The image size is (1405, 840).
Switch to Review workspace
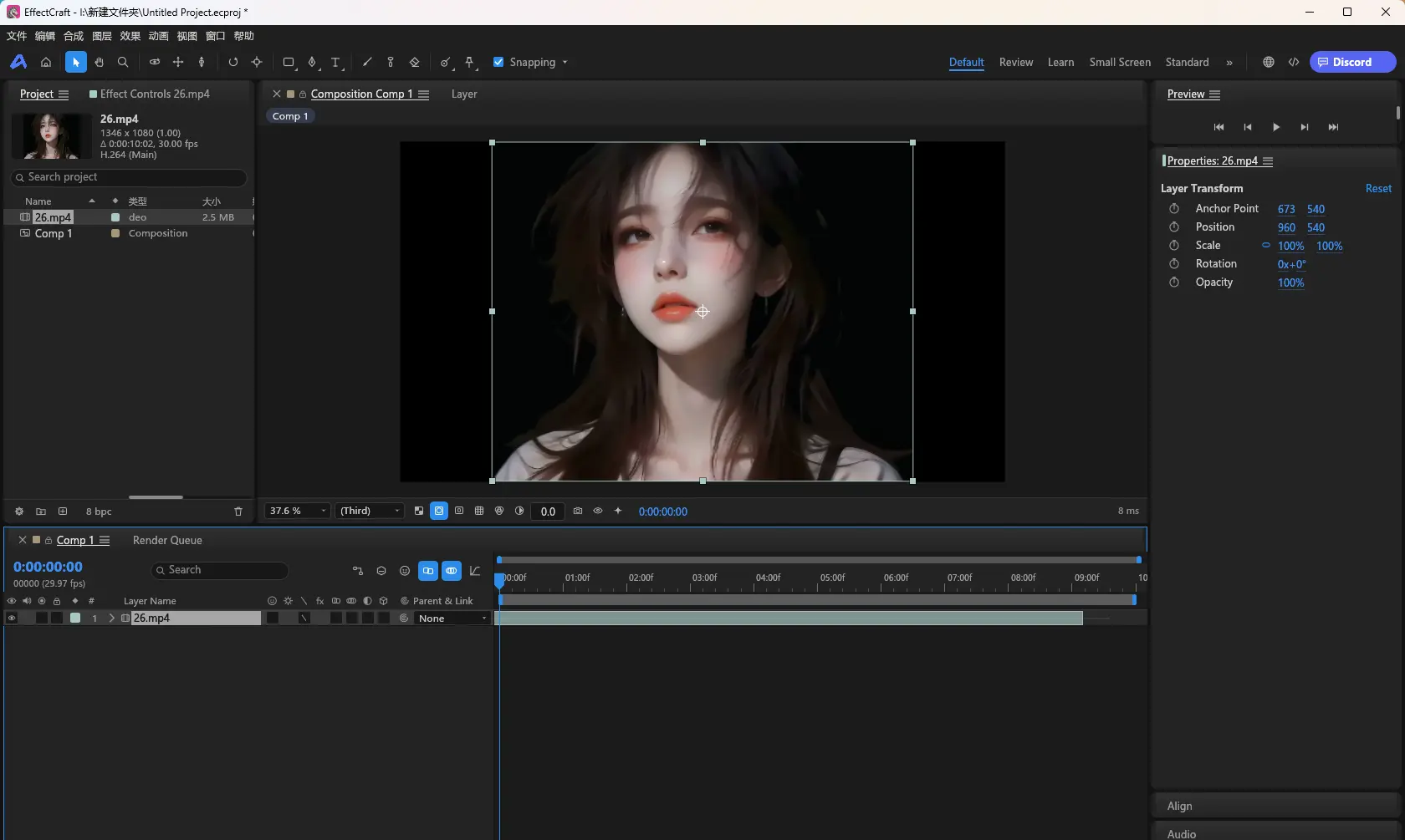coord(1016,62)
